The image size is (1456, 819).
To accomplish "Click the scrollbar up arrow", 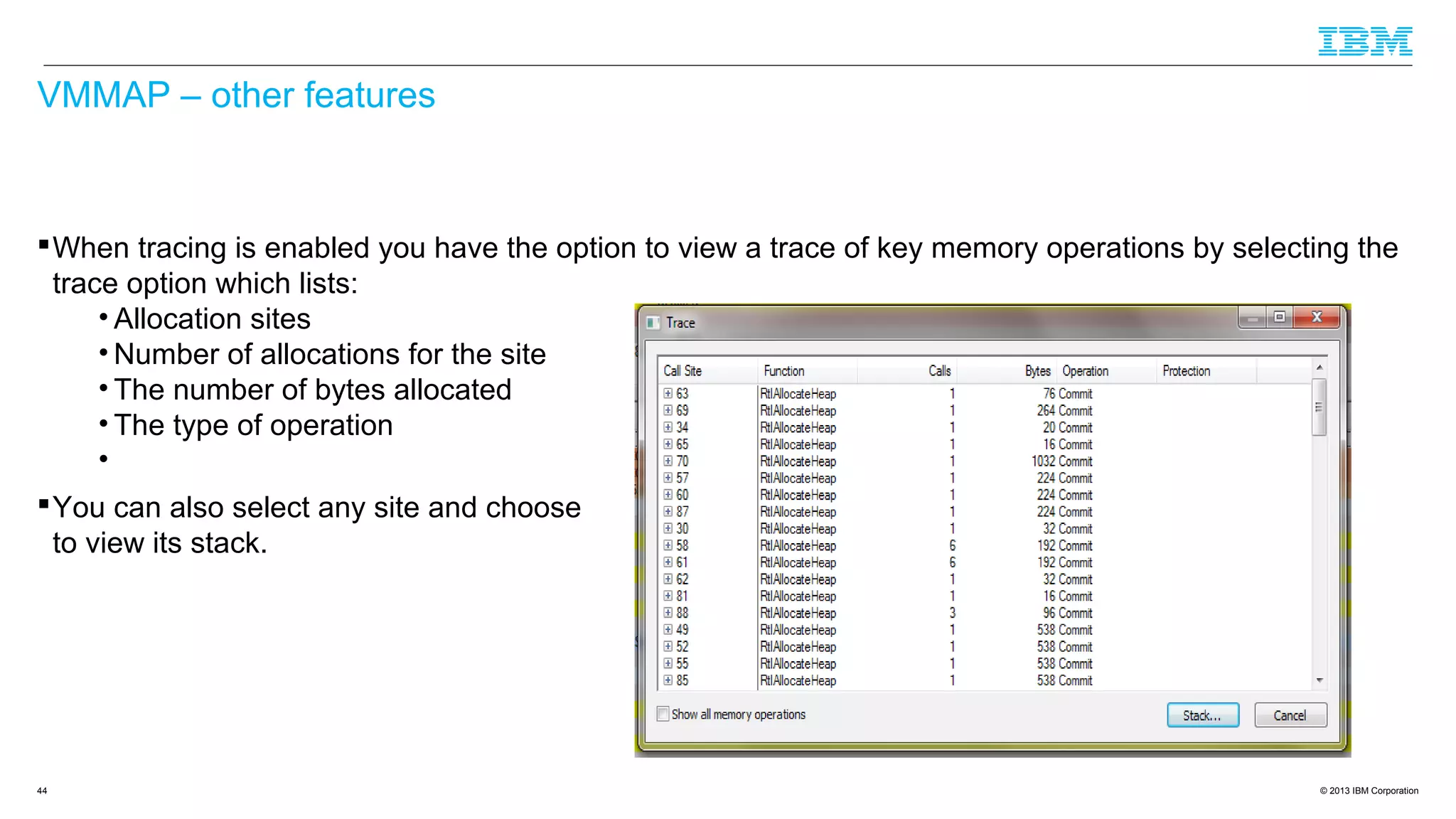I will coord(1319,368).
